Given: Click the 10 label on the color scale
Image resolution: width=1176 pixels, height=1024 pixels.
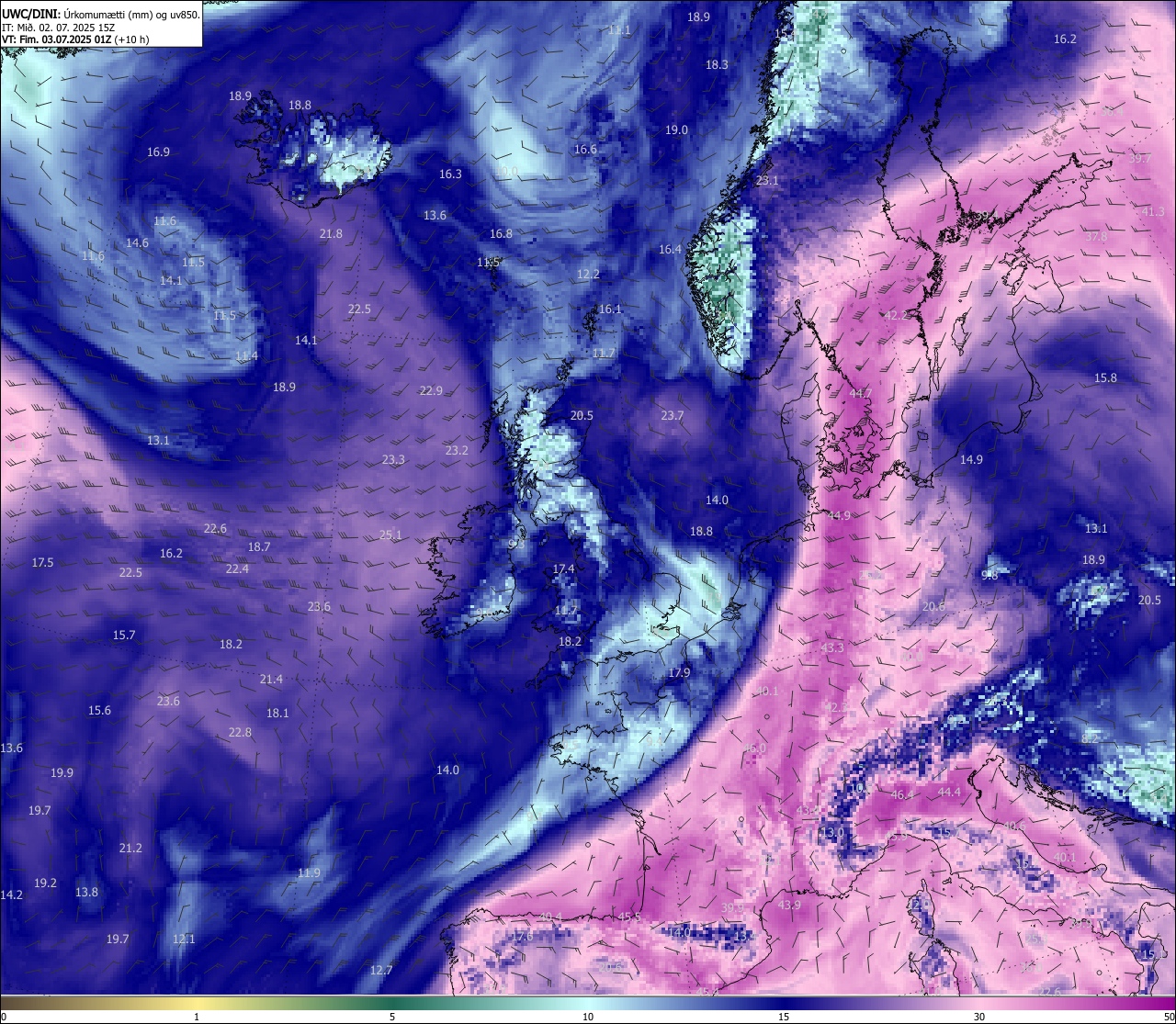Looking at the screenshot, I should point(588,1017).
